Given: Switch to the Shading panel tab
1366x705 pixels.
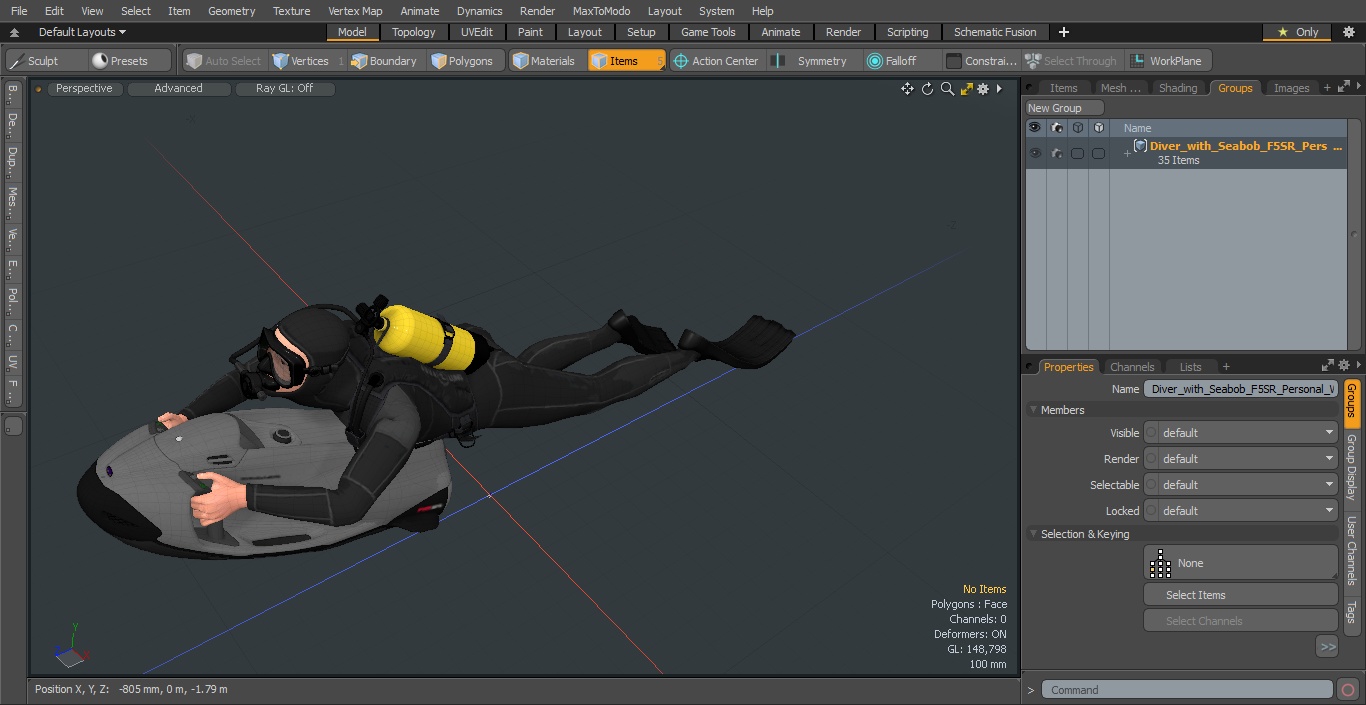Looking at the screenshot, I should coord(1177,88).
